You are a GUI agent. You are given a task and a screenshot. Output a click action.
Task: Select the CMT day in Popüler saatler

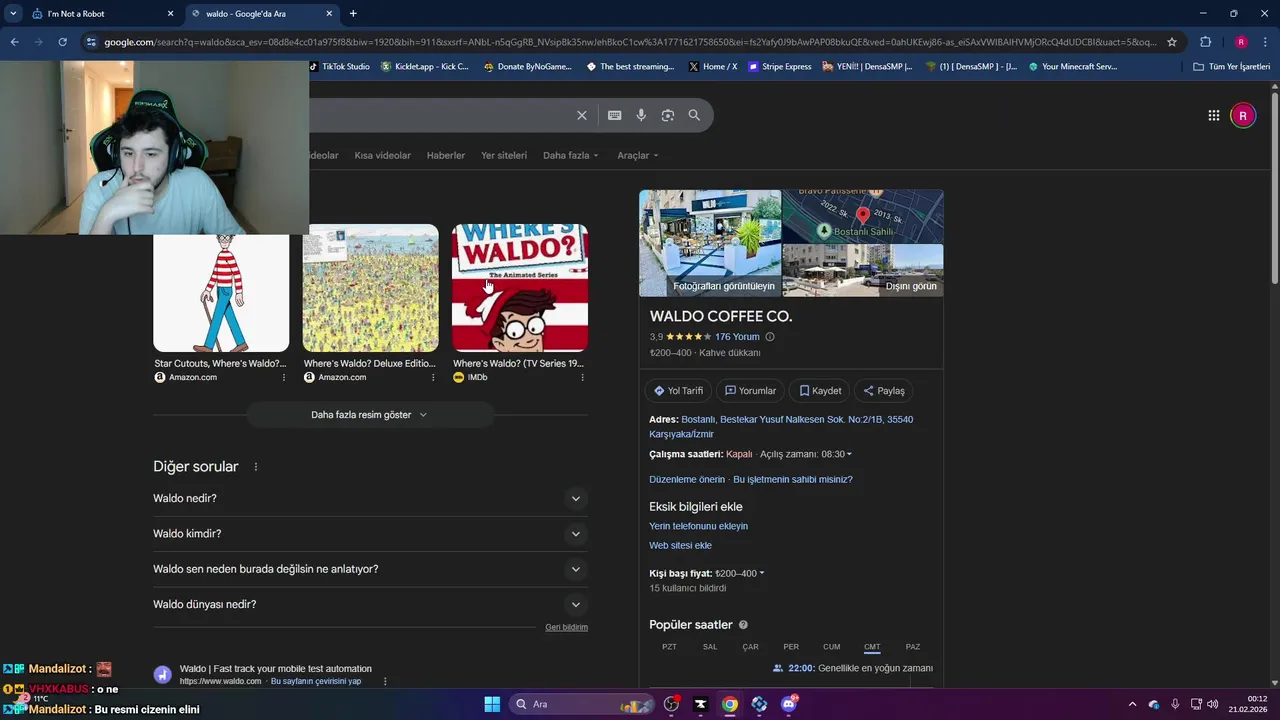tap(872, 647)
